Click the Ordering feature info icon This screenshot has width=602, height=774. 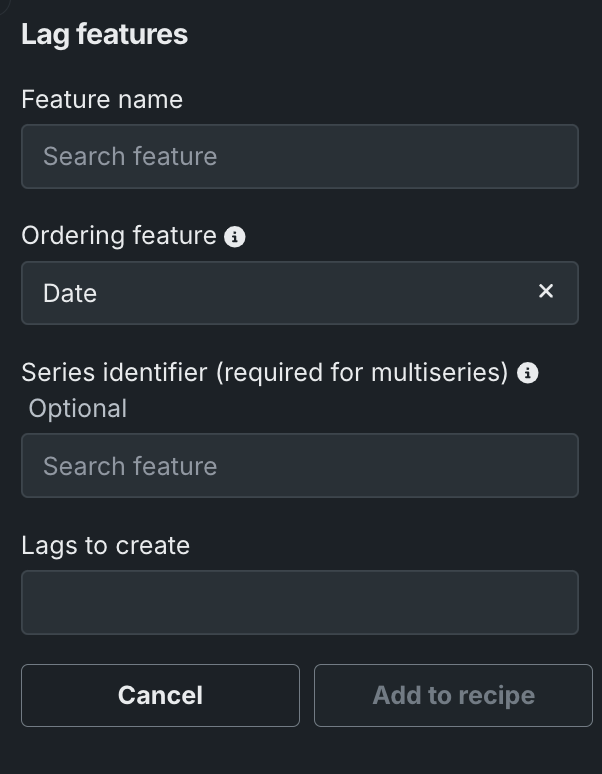[x=235, y=237]
